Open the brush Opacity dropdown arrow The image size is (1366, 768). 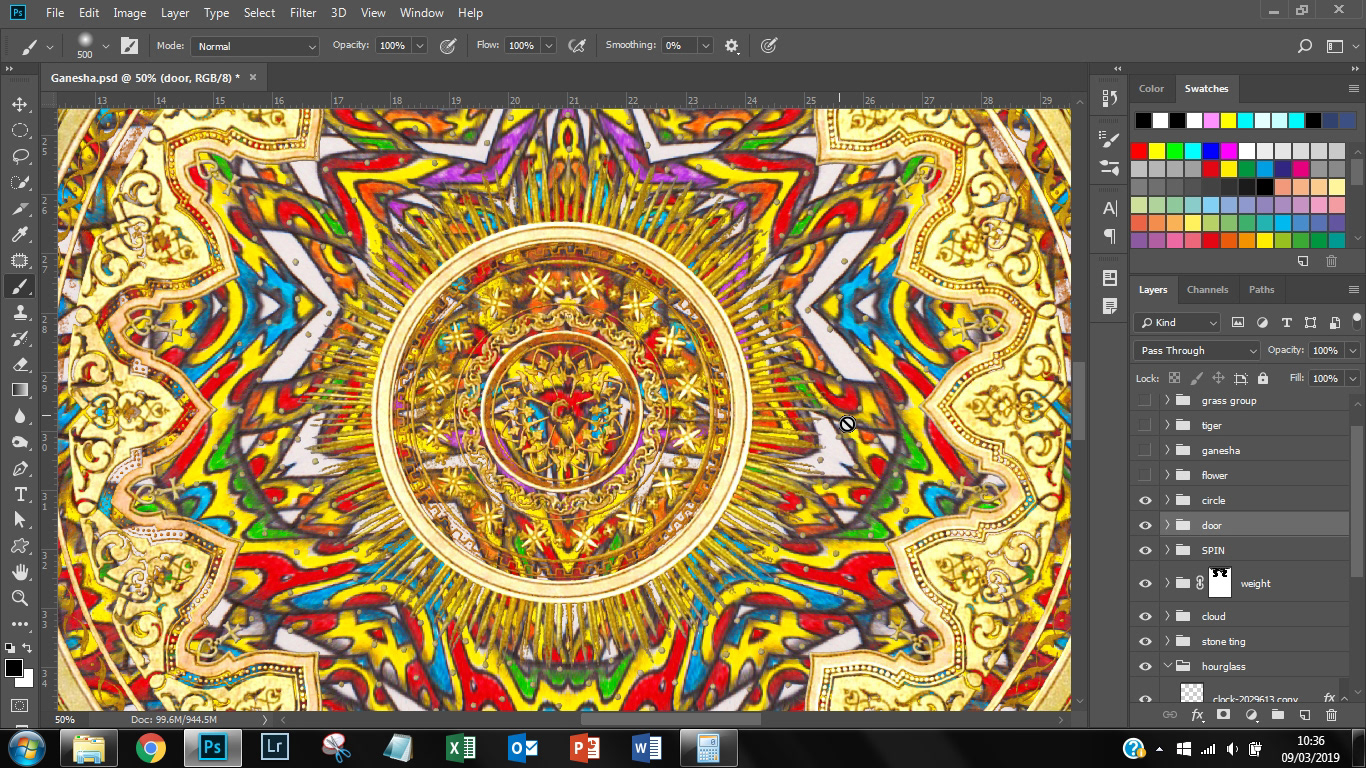(x=419, y=46)
